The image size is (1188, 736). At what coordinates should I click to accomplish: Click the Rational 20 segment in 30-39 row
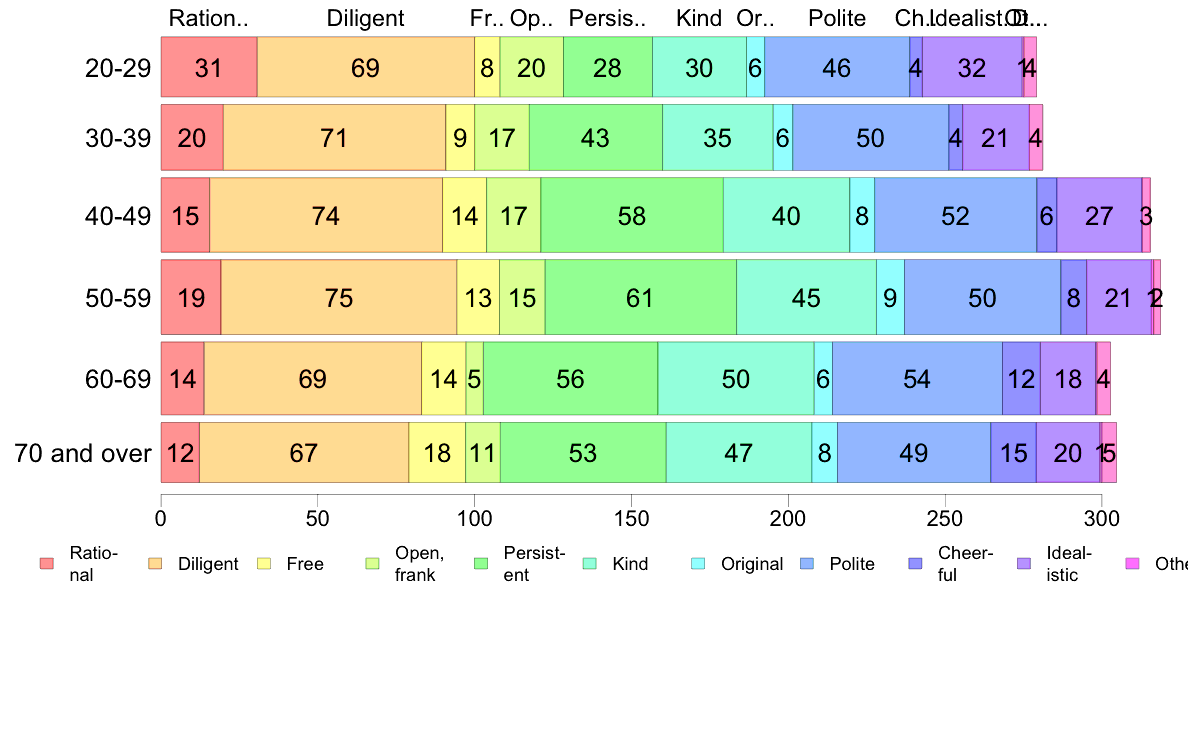tap(192, 137)
